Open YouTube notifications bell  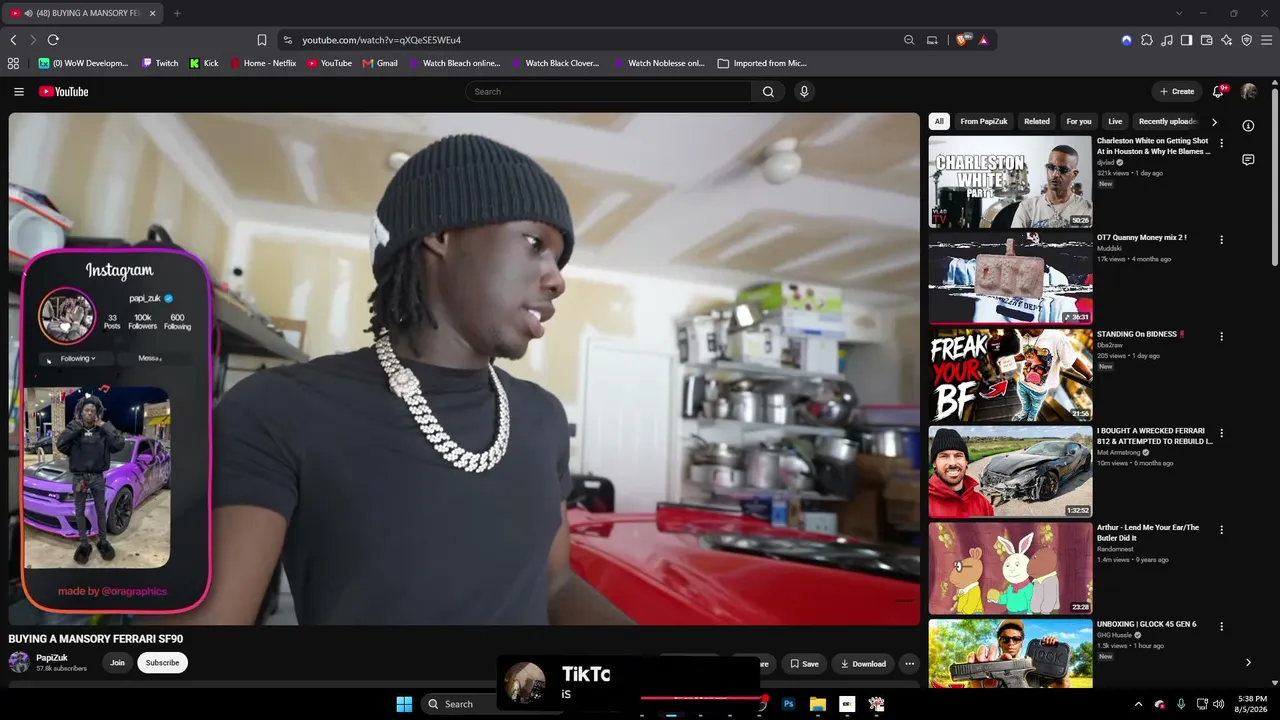pos(1218,92)
